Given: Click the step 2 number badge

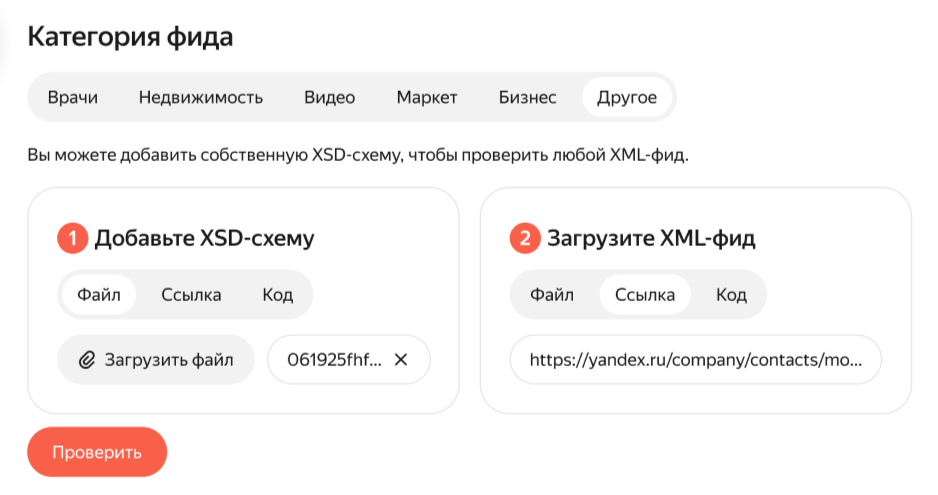Looking at the screenshot, I should click(524, 239).
